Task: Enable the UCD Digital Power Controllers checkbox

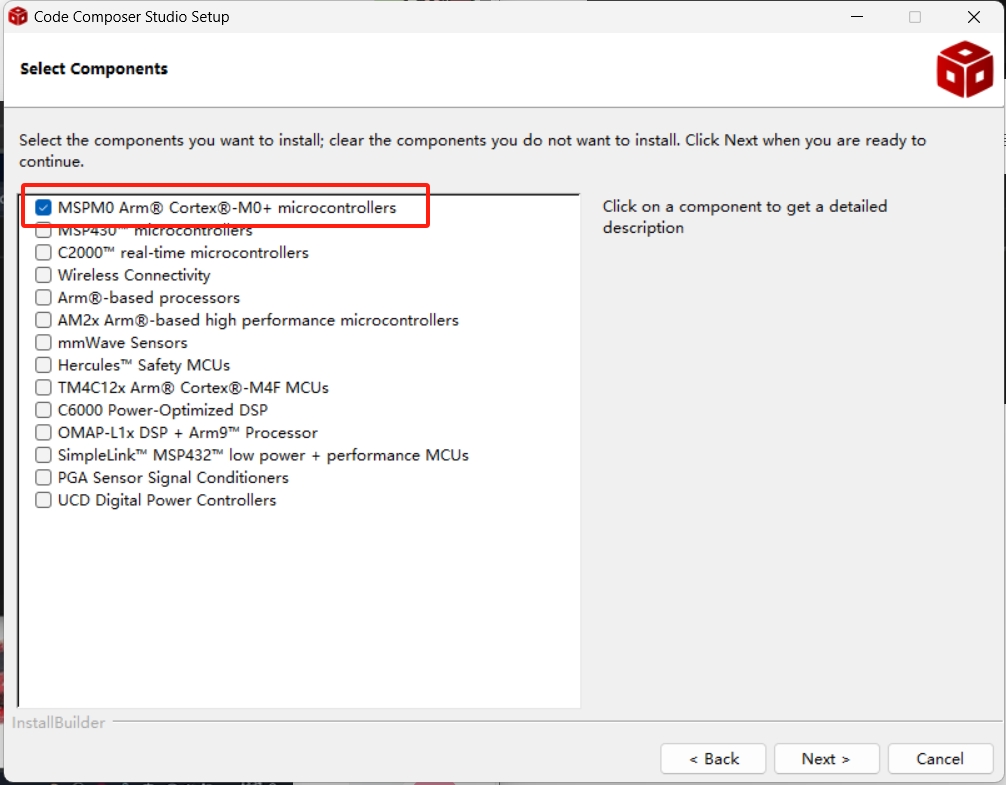Action: tap(43, 499)
